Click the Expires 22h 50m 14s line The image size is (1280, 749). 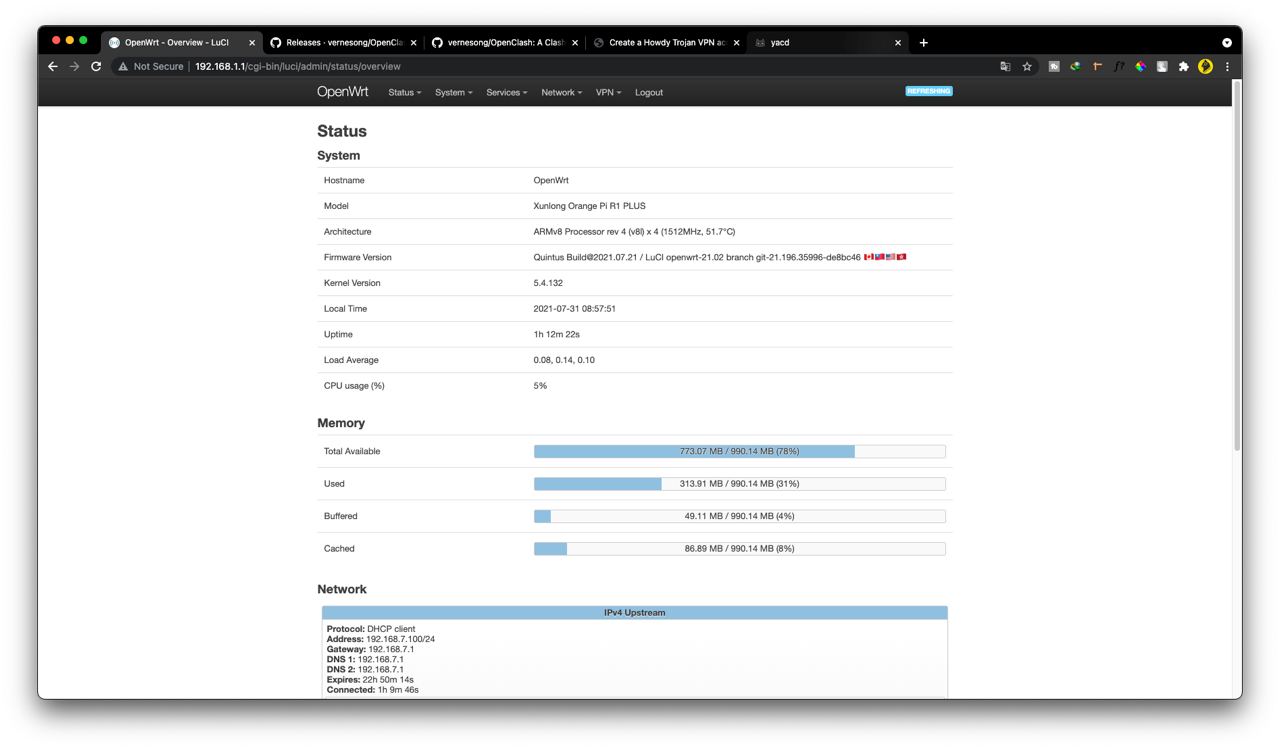click(370, 679)
